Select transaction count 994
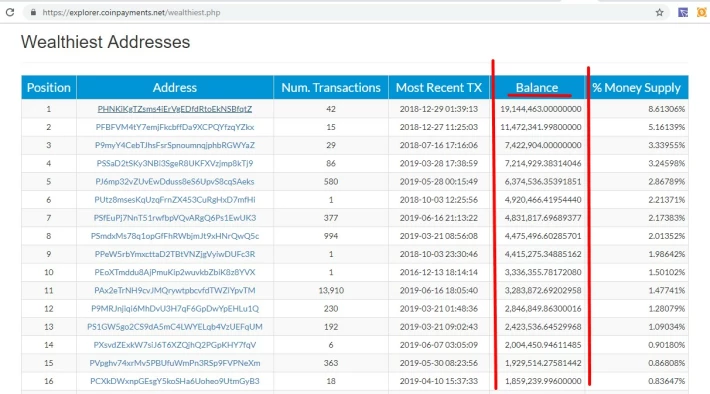The height and width of the screenshot is (394, 710). [331, 236]
